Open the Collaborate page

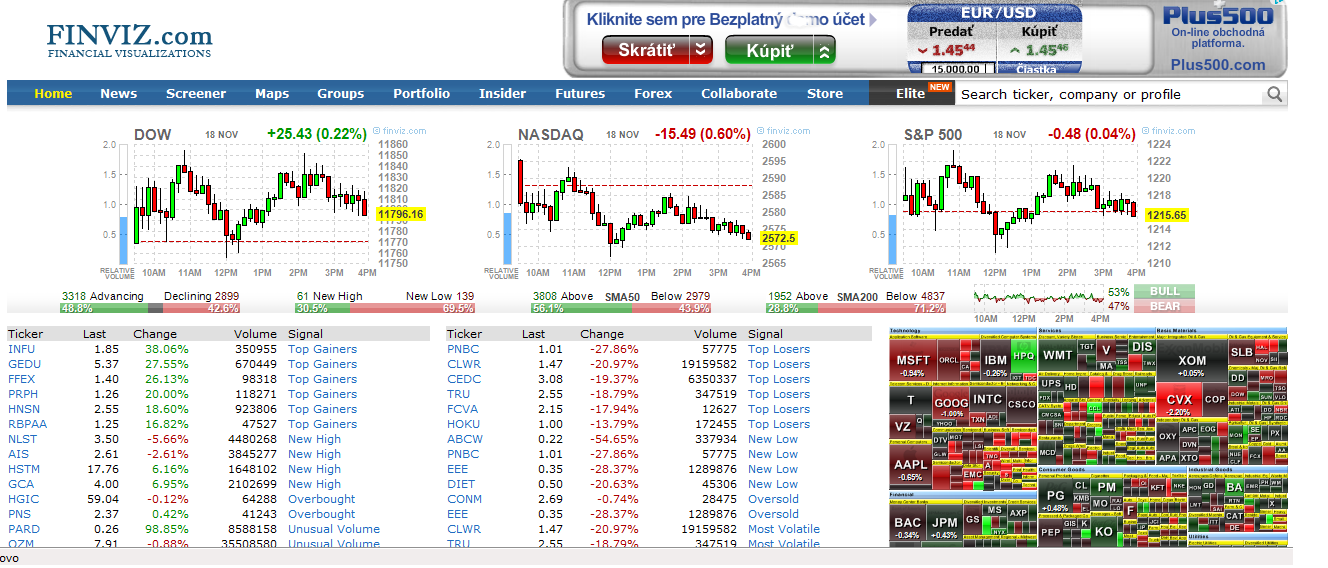pos(739,93)
